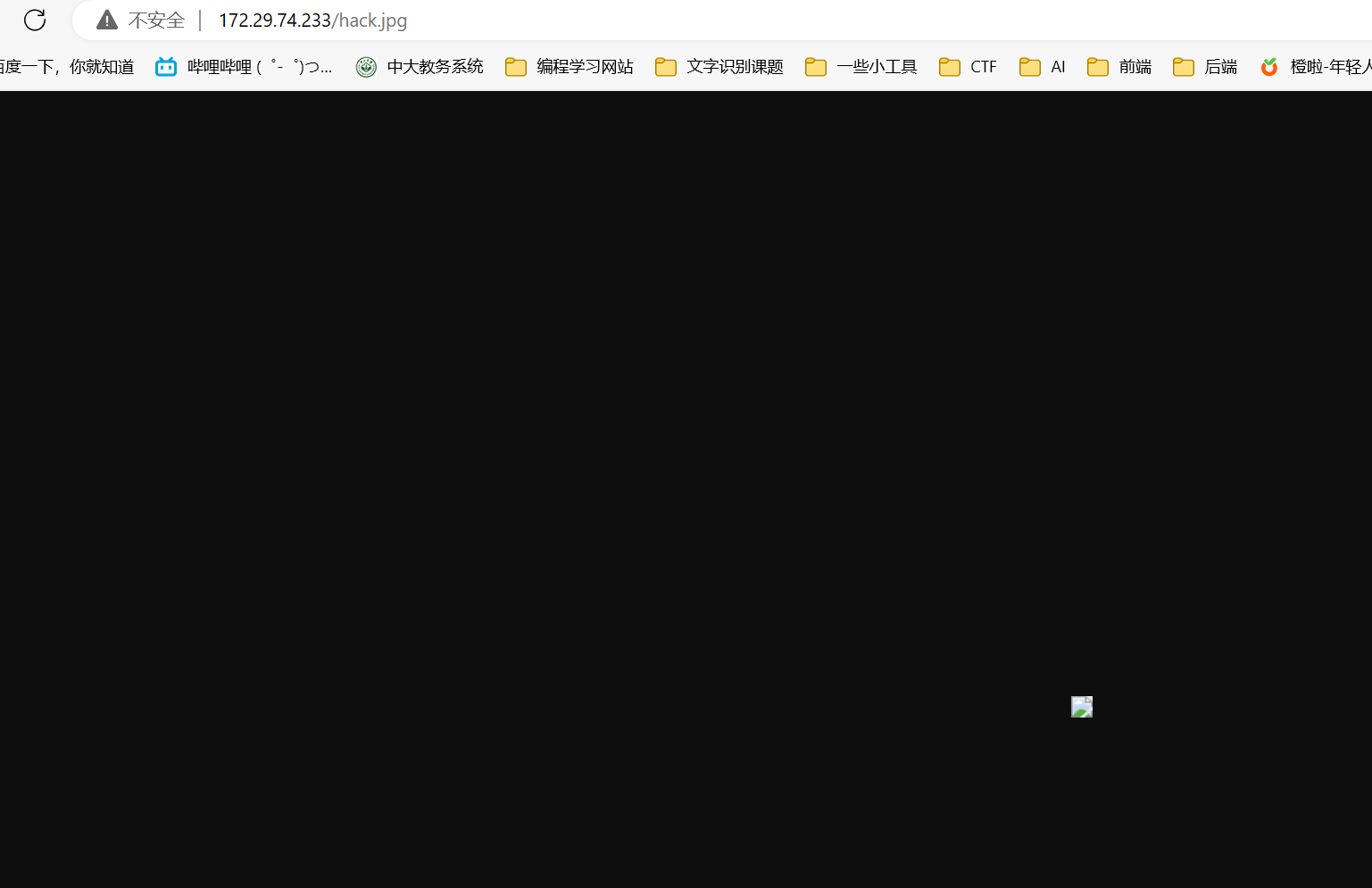This screenshot has width=1372, height=888.
Task: Open the 哔哩哔哩 bookmark label
Action: [259, 67]
